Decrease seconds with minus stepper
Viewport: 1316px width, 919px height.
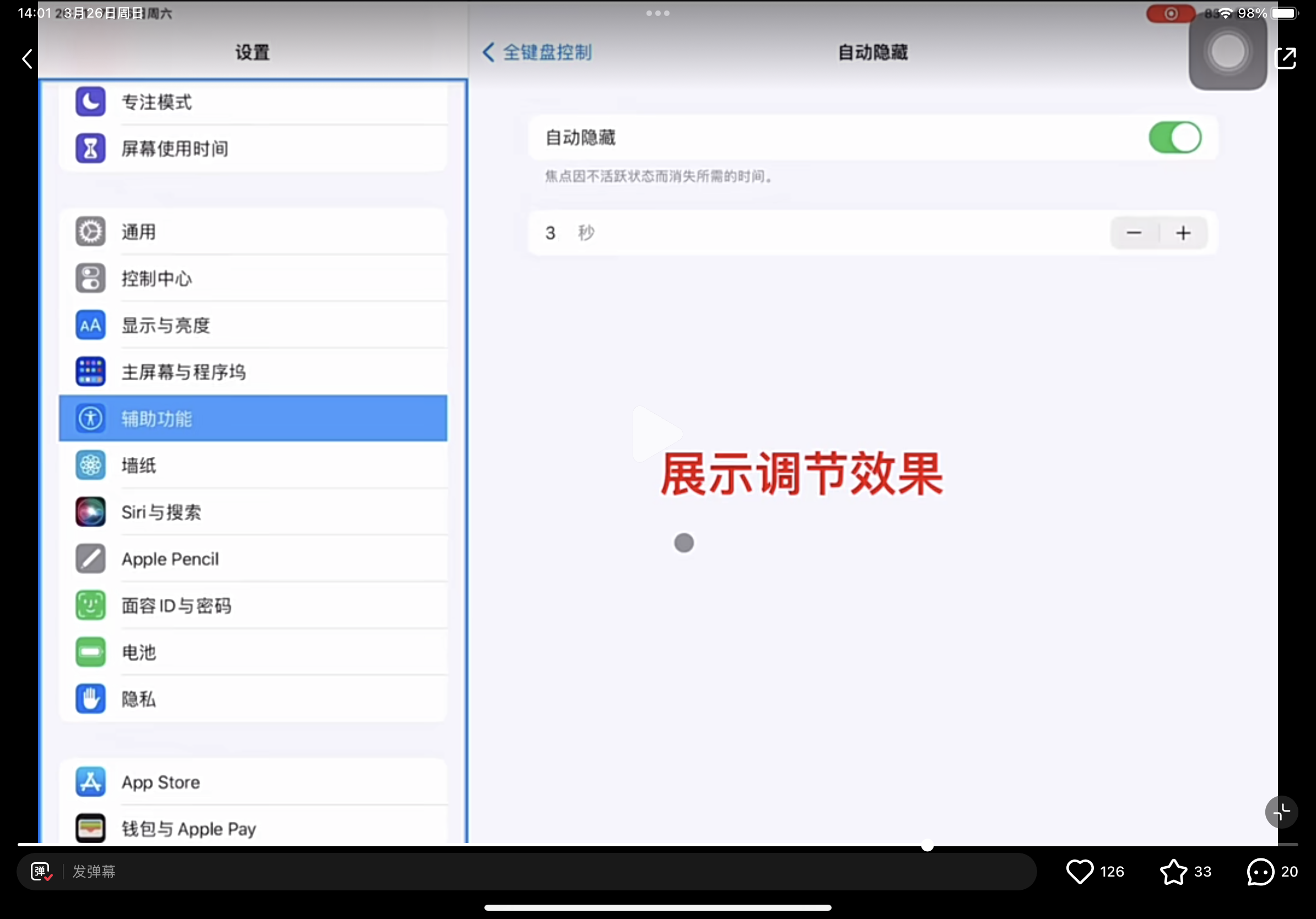point(1134,233)
